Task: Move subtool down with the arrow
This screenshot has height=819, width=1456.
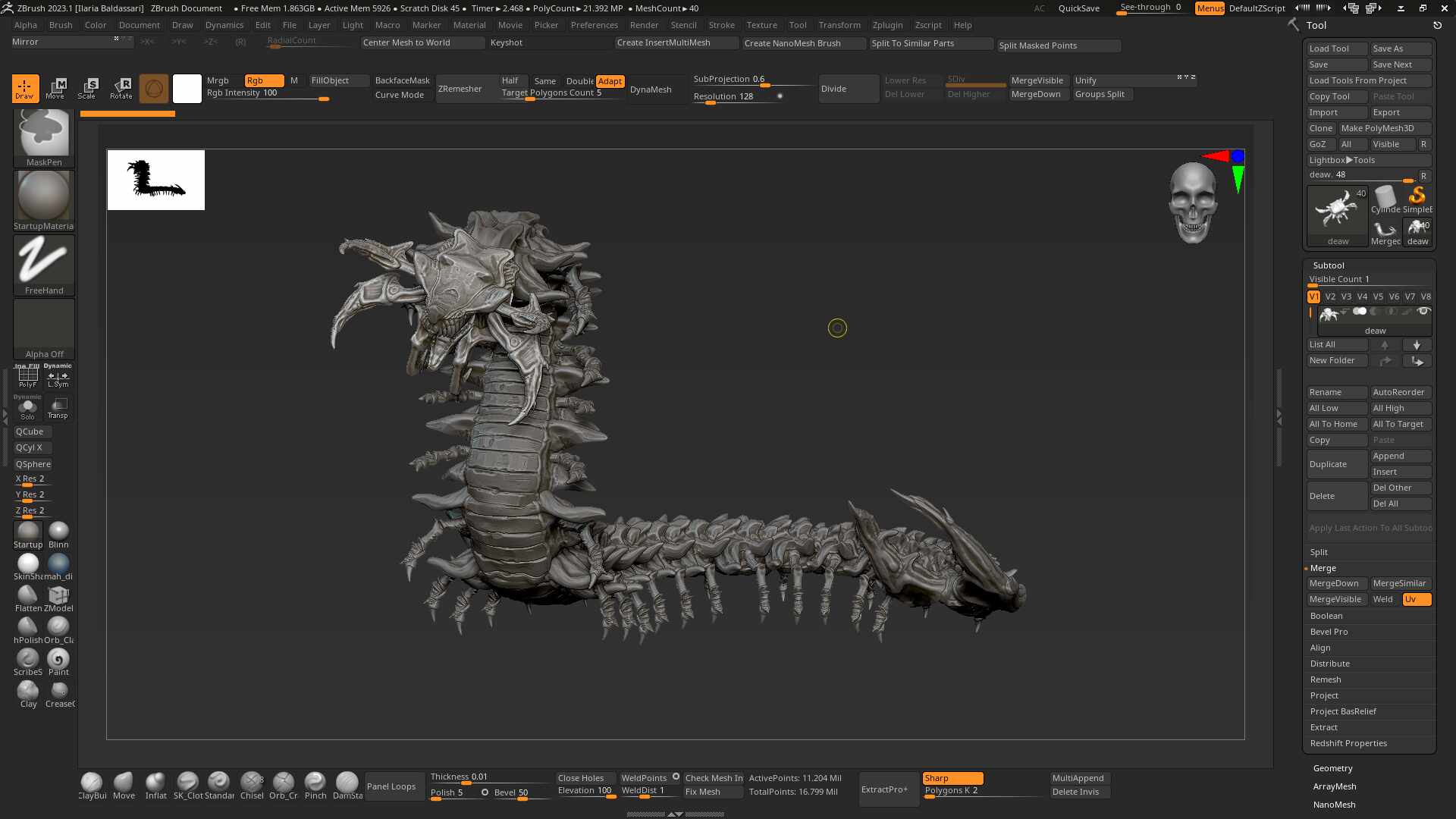Action: [1417, 345]
